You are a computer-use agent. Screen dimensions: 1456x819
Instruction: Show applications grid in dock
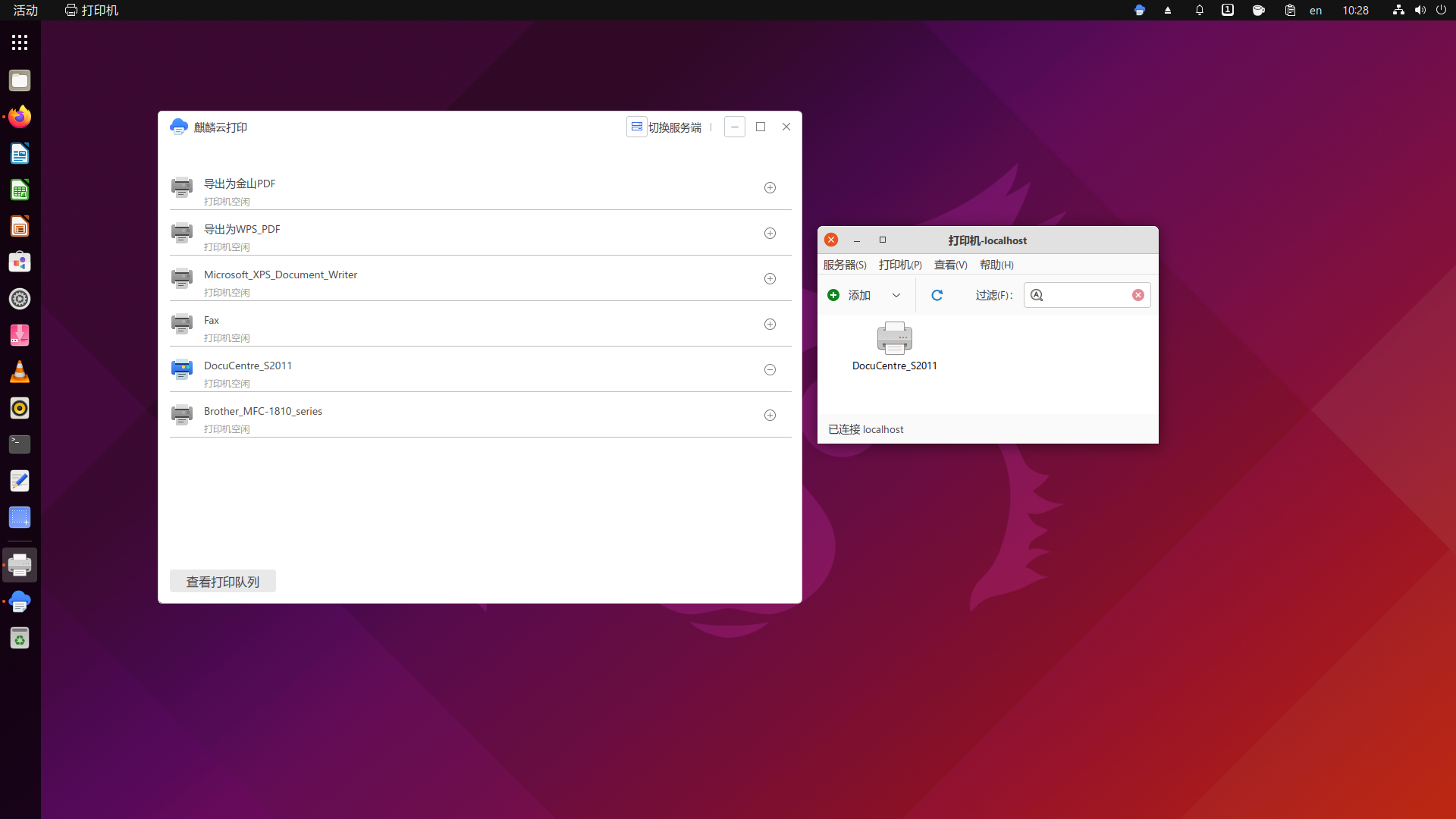pyautogui.click(x=20, y=42)
